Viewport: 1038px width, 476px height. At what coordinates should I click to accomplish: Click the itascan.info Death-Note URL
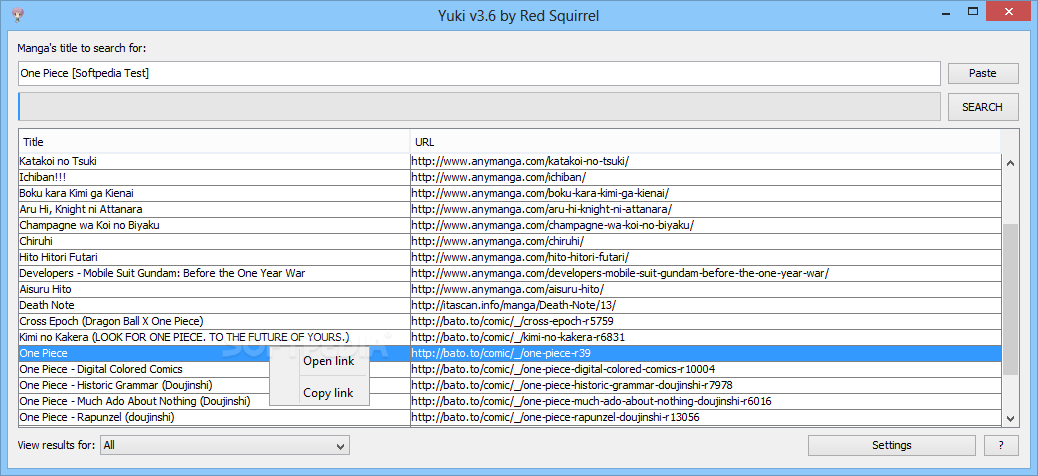[514, 305]
